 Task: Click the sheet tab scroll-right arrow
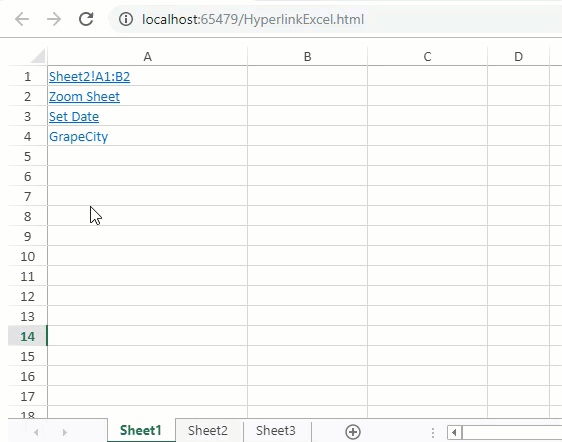[x=65, y=432]
